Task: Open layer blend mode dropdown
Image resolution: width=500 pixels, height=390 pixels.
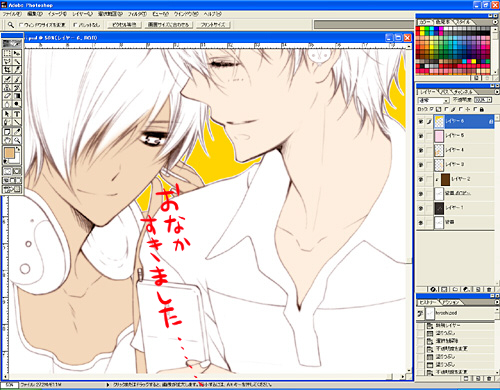Action: click(x=433, y=100)
